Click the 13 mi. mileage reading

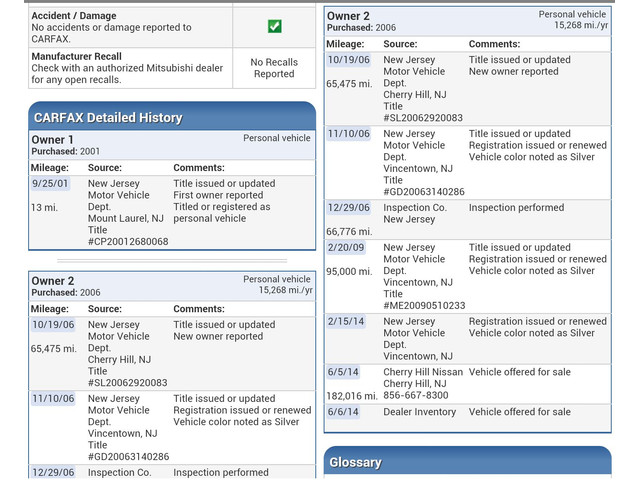coord(44,207)
